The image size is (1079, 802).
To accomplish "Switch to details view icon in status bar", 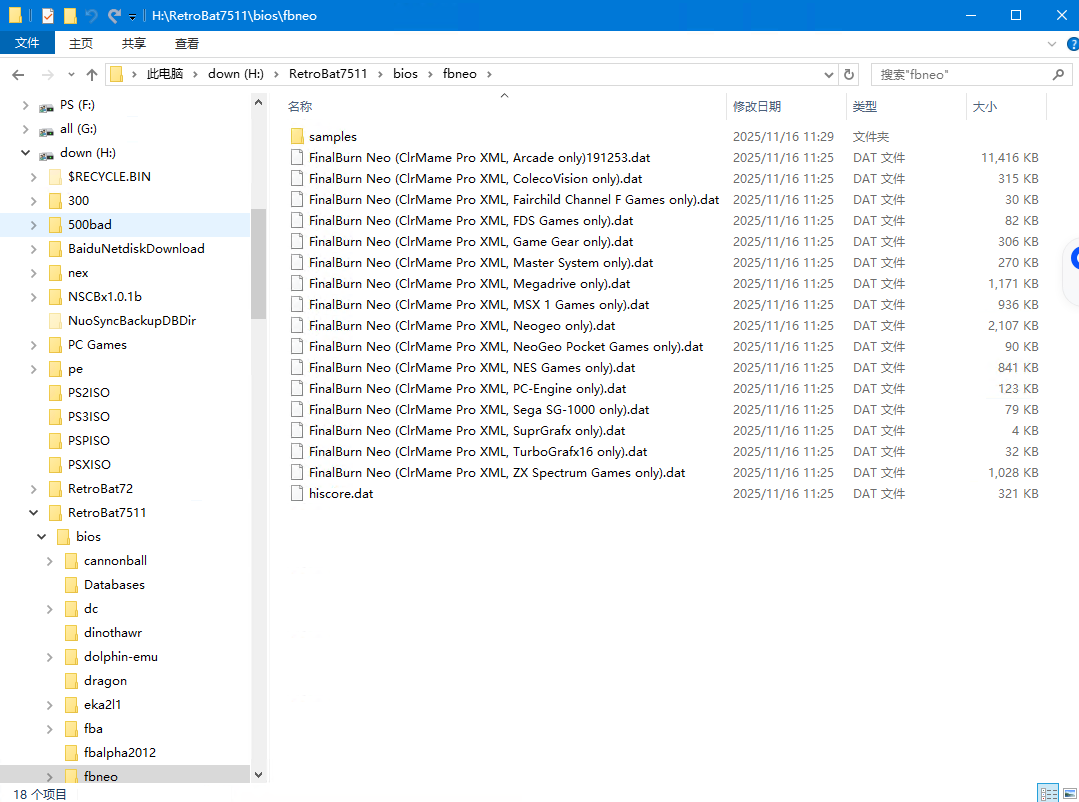I will coord(1047,794).
